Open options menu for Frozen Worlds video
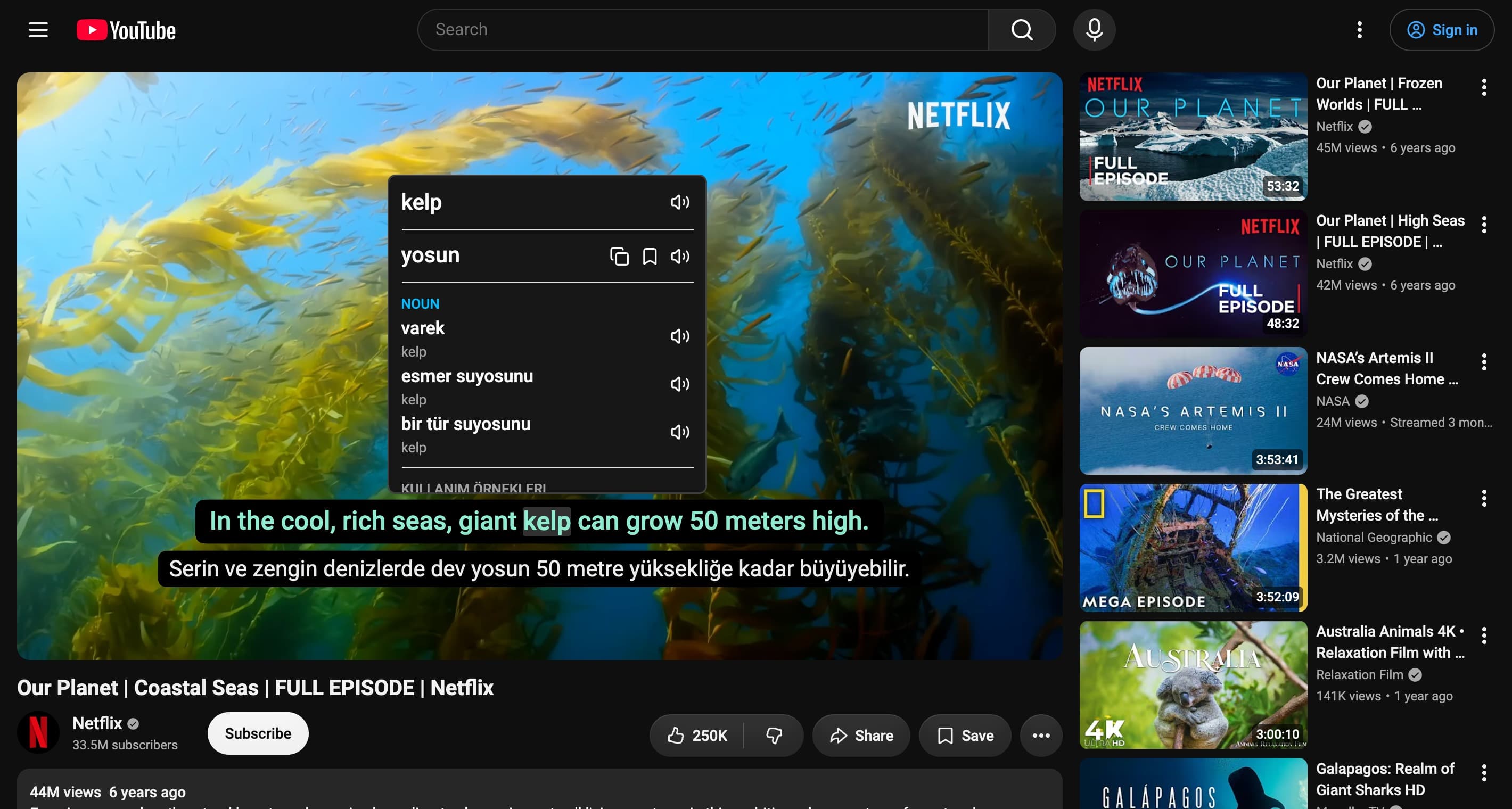The image size is (1512, 809). [x=1484, y=87]
